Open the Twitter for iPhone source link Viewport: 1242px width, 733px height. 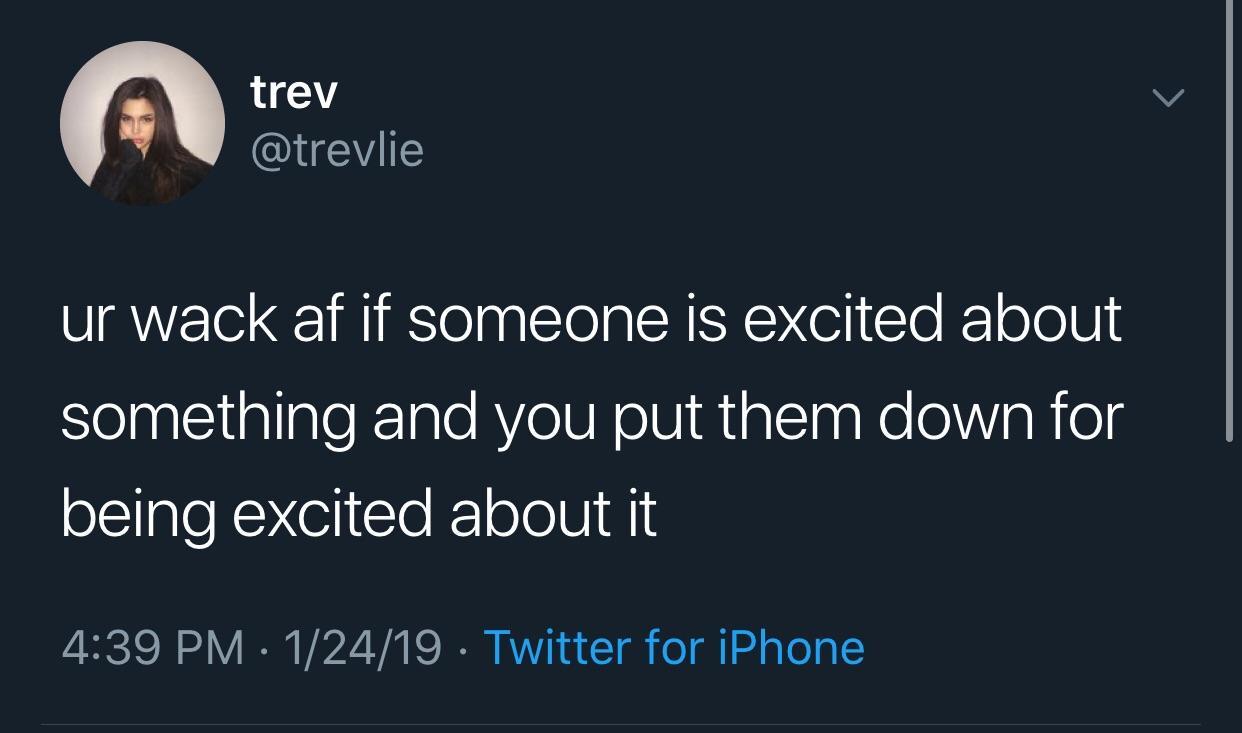pos(674,648)
